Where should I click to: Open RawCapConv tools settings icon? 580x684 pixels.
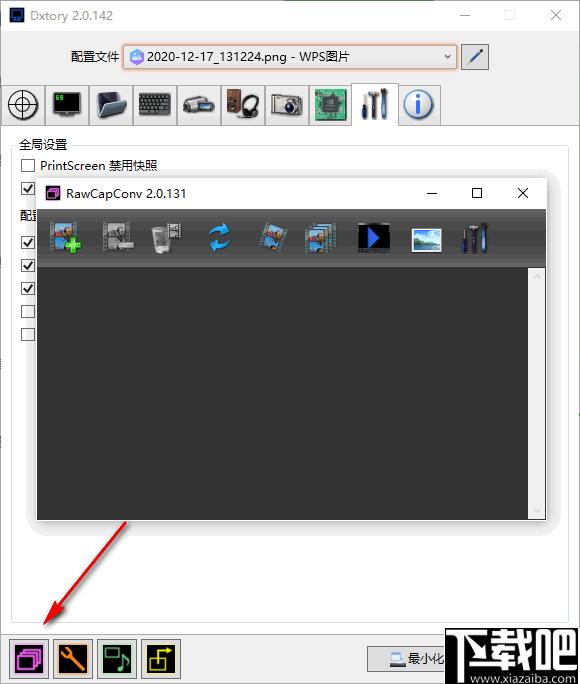474,238
